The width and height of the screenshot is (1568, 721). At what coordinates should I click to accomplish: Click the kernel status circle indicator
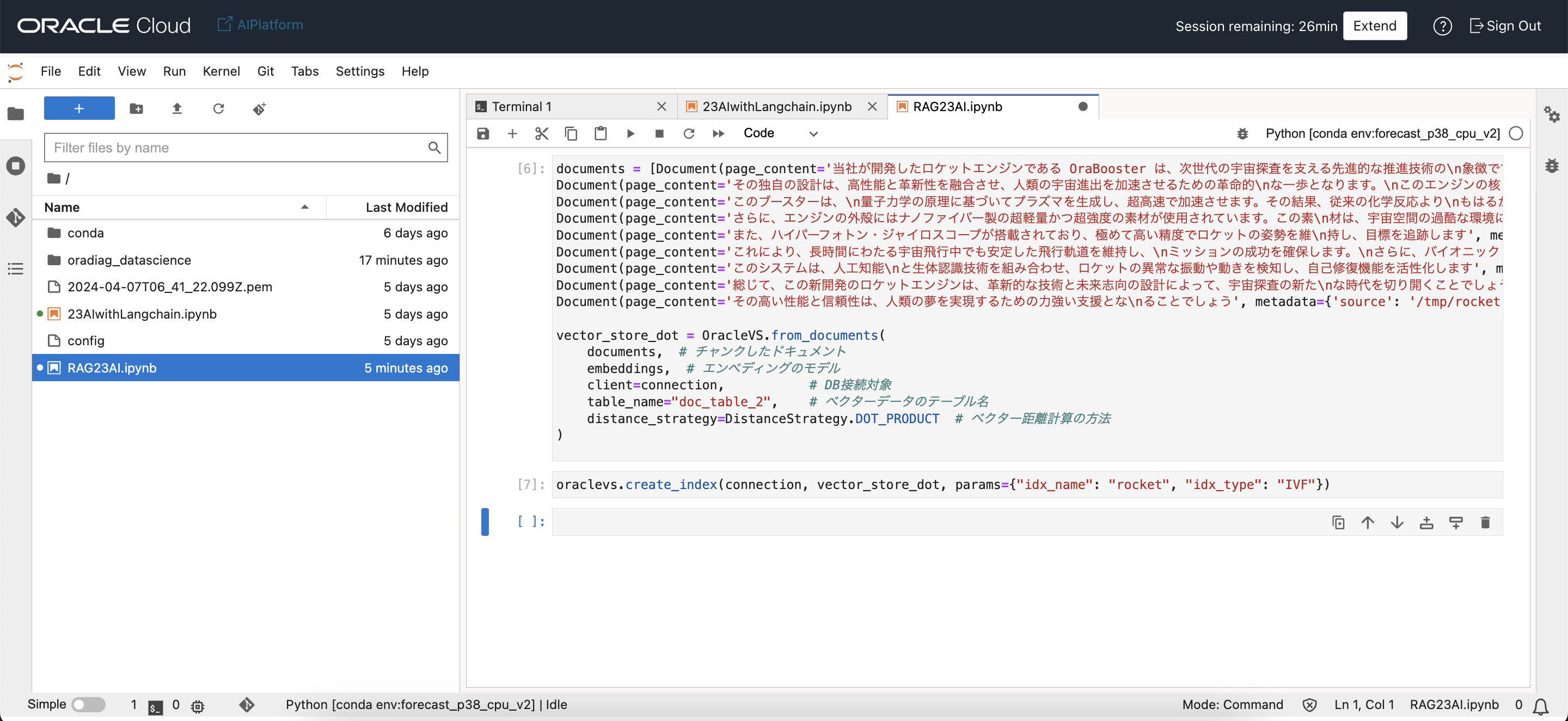click(1516, 133)
